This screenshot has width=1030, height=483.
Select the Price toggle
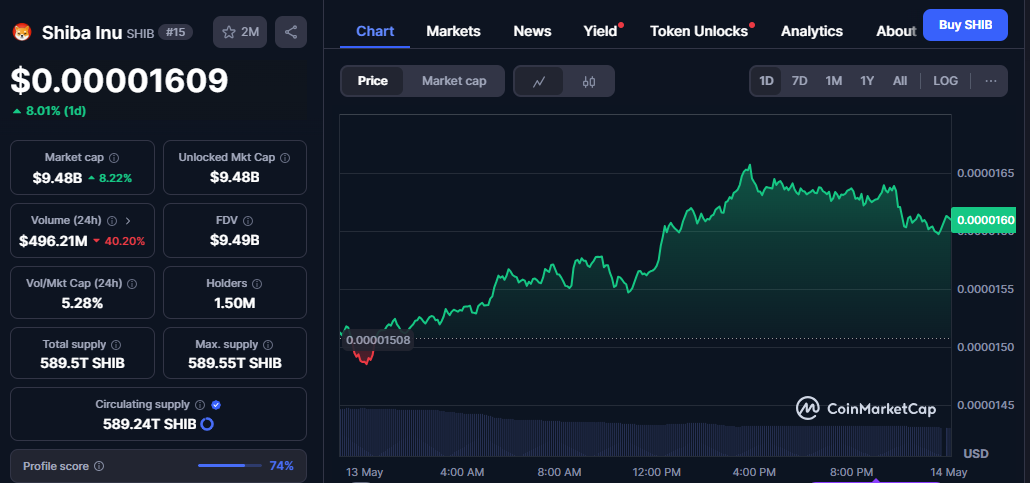372,81
